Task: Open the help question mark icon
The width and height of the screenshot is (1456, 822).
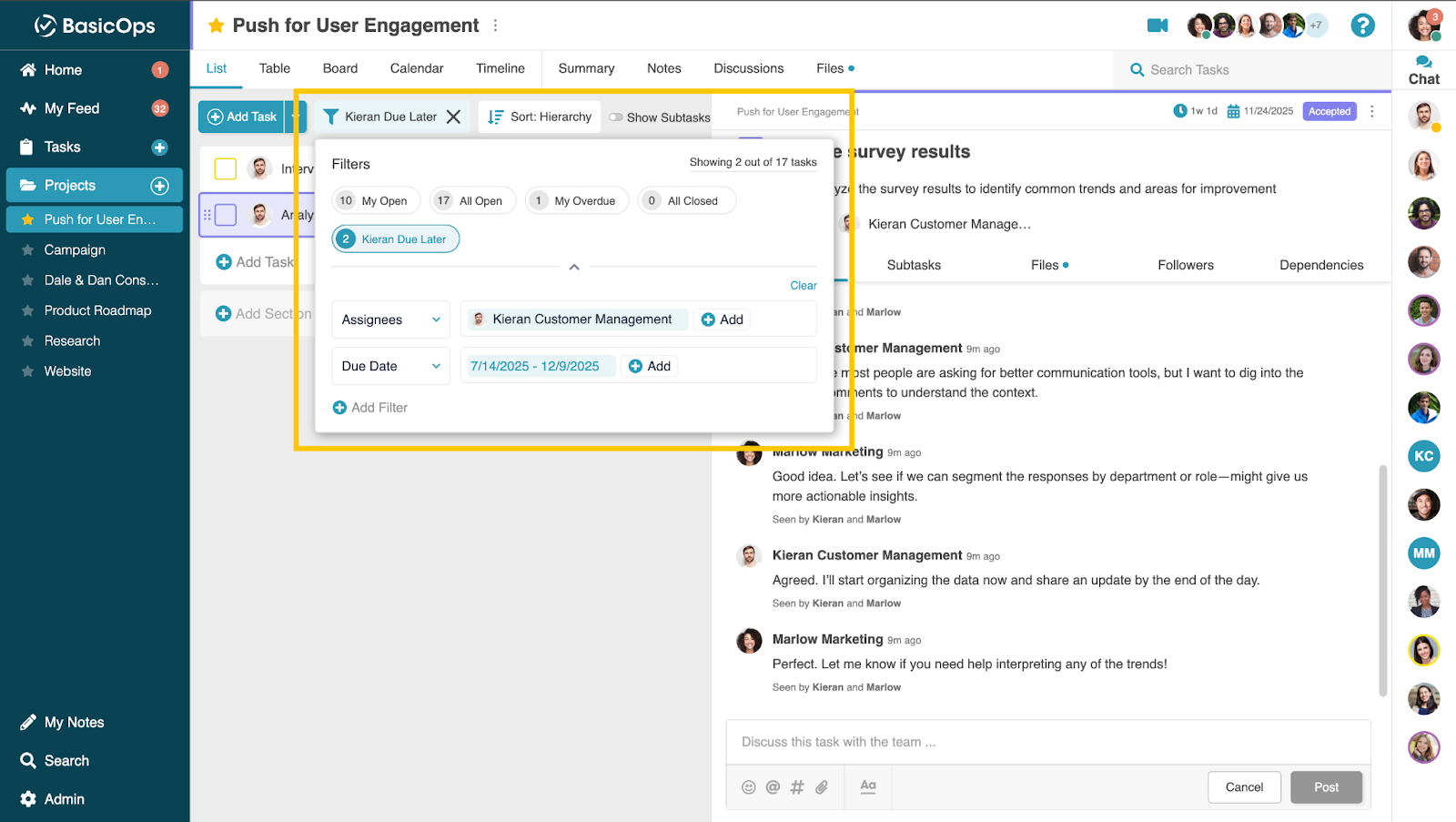Action: point(1361,25)
